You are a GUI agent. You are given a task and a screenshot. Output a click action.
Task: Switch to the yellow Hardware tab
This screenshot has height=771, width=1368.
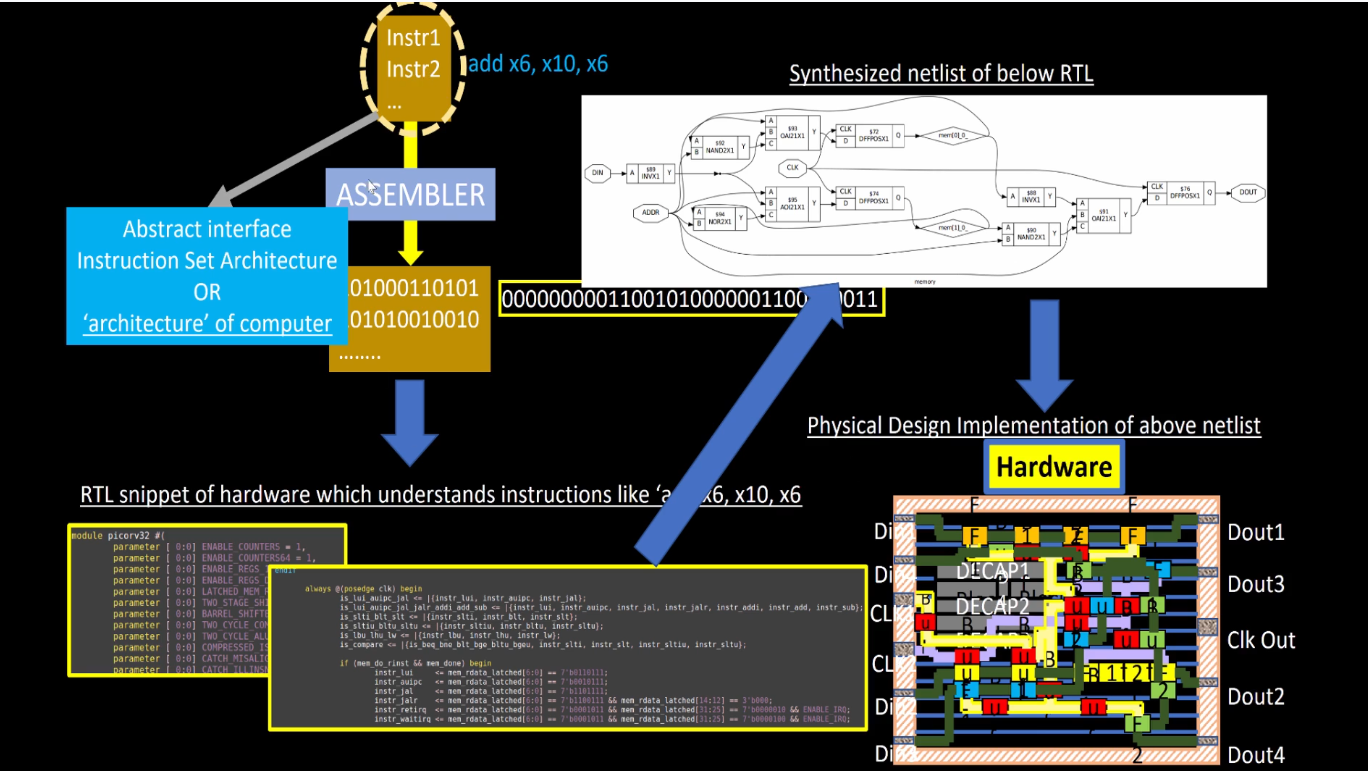[x=1053, y=465]
